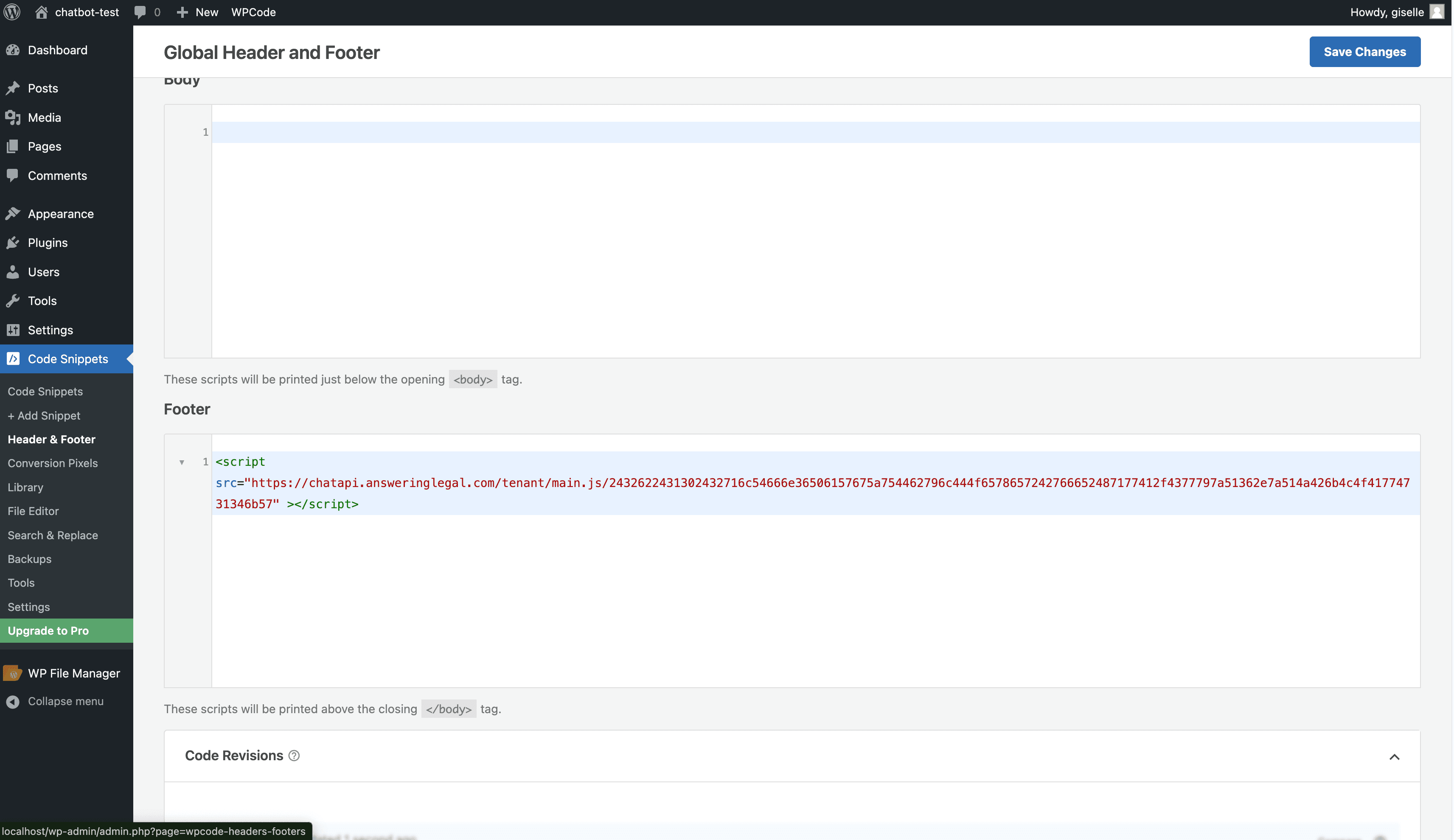The image size is (1454, 840).
Task: Click the Save Changes button
Action: point(1364,52)
